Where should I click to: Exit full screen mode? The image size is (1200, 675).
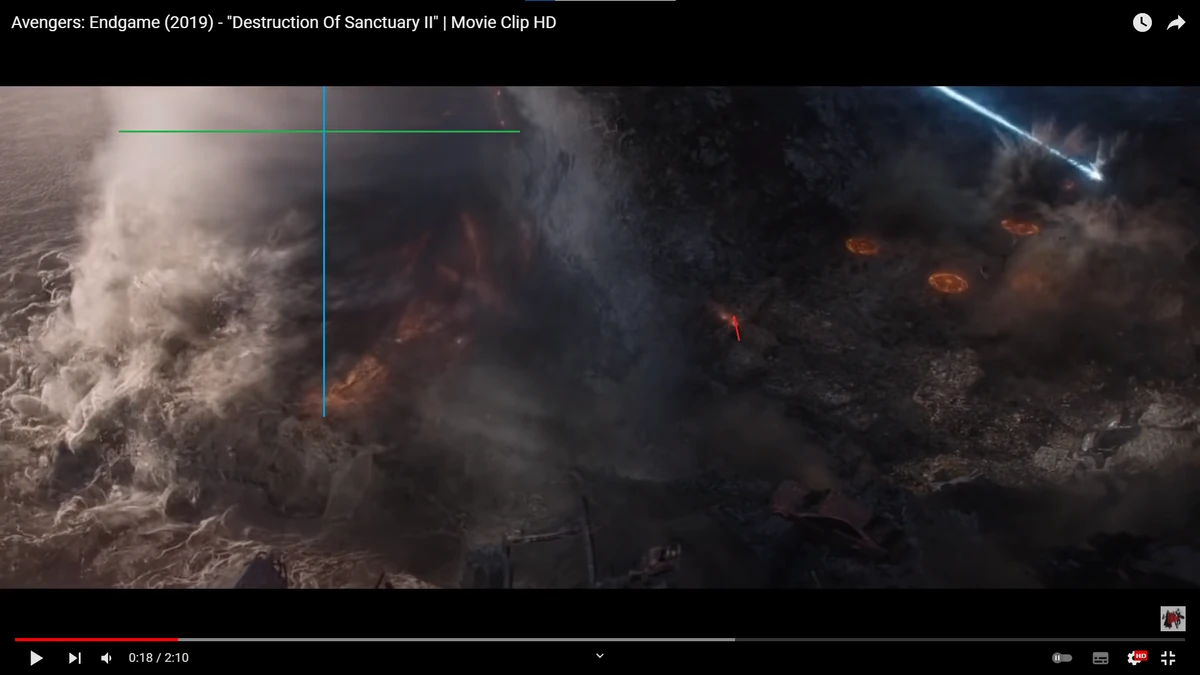1168,658
